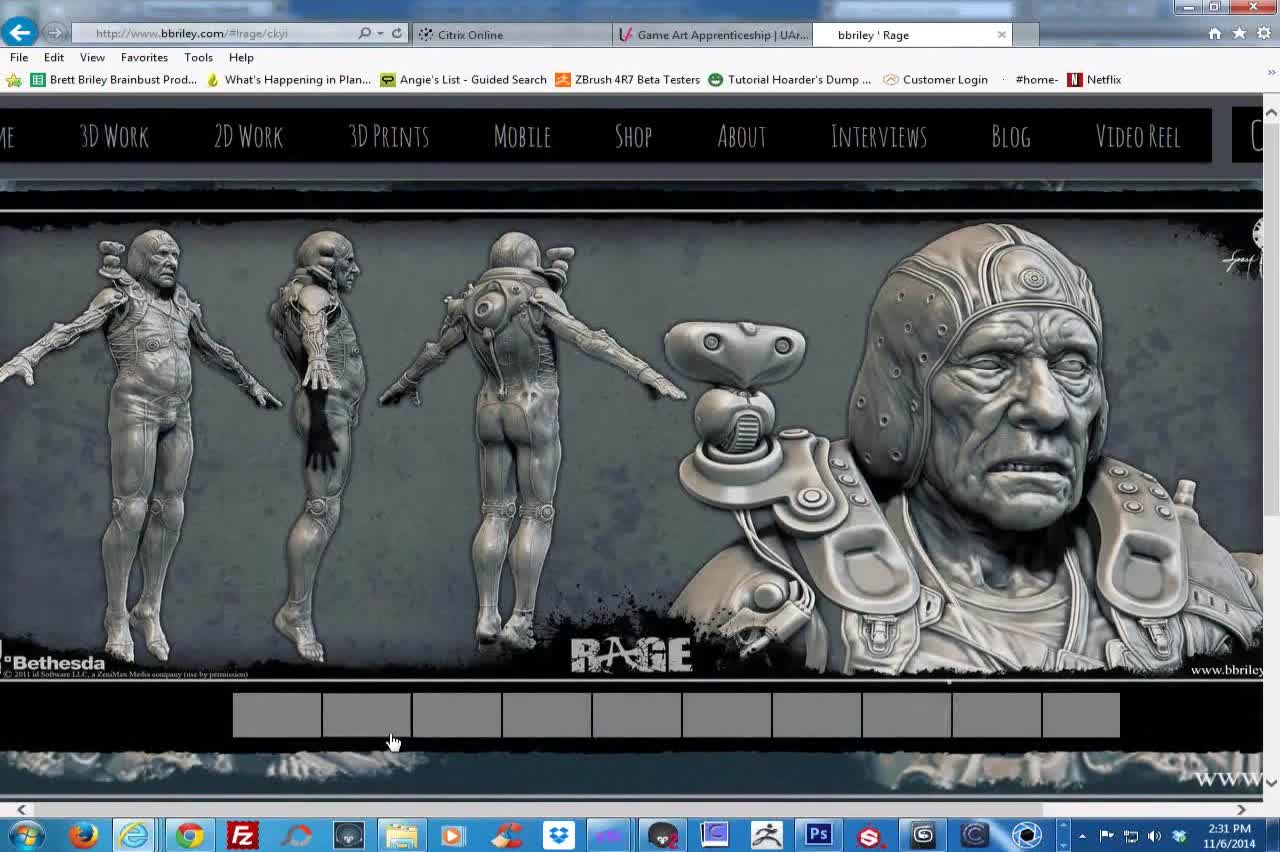The width and height of the screenshot is (1280, 852).
Task: Launch ZBrush from the taskbar
Action: pos(767,834)
